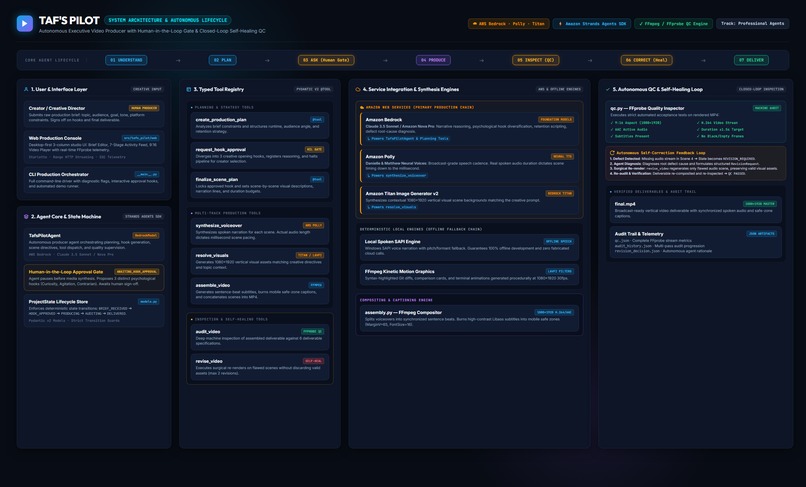Click the Amazon Polly service title
The image size is (806, 487).
click(380, 157)
